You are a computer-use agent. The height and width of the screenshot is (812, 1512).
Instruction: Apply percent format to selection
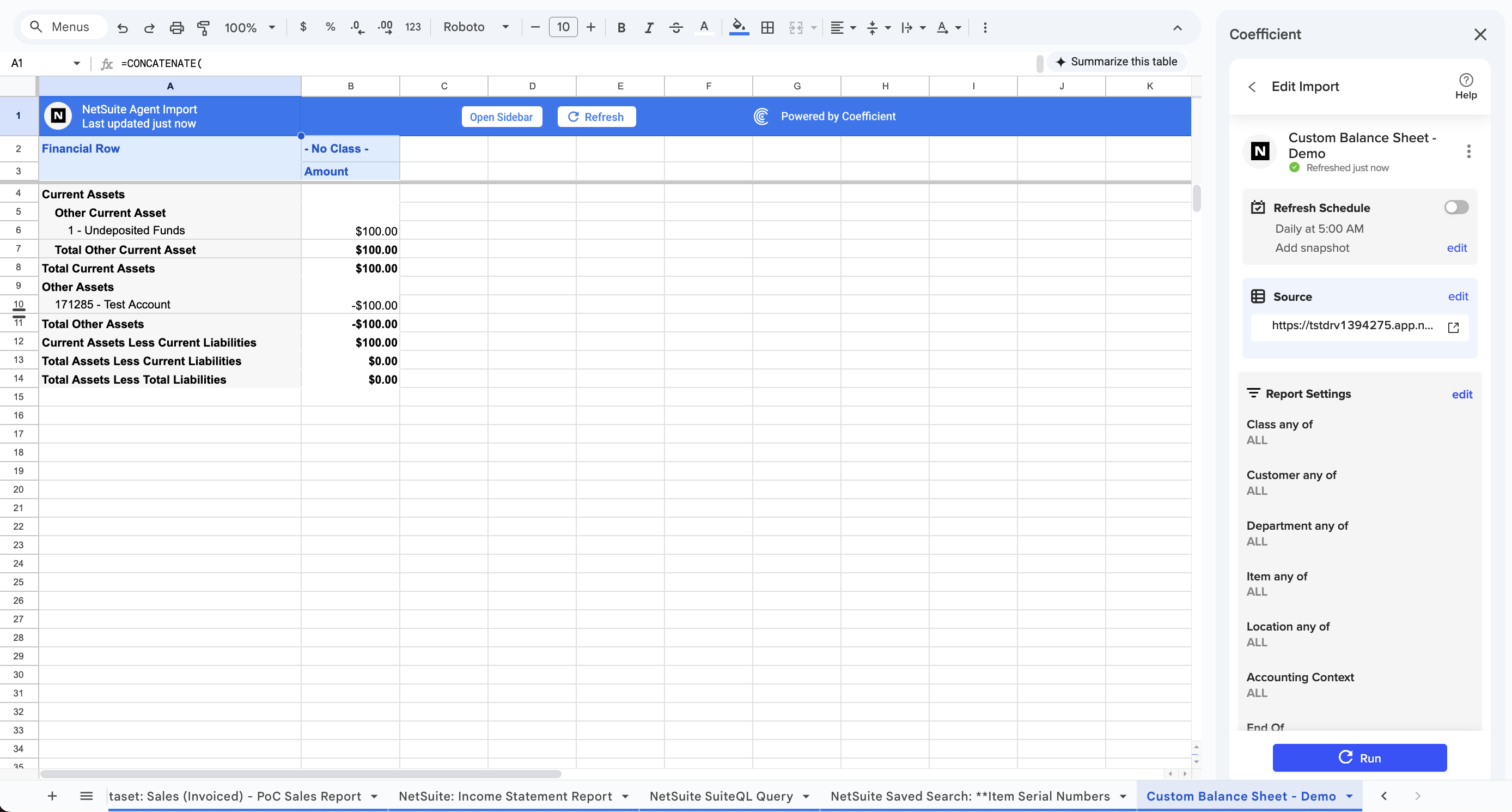331,27
